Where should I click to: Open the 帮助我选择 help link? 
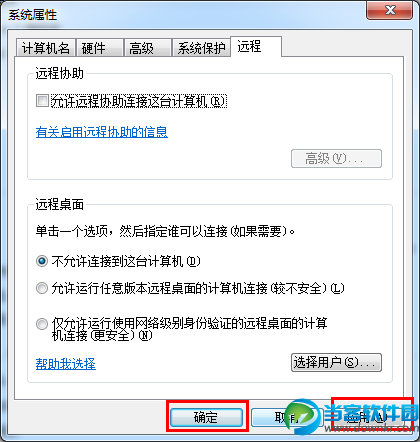(x=66, y=364)
